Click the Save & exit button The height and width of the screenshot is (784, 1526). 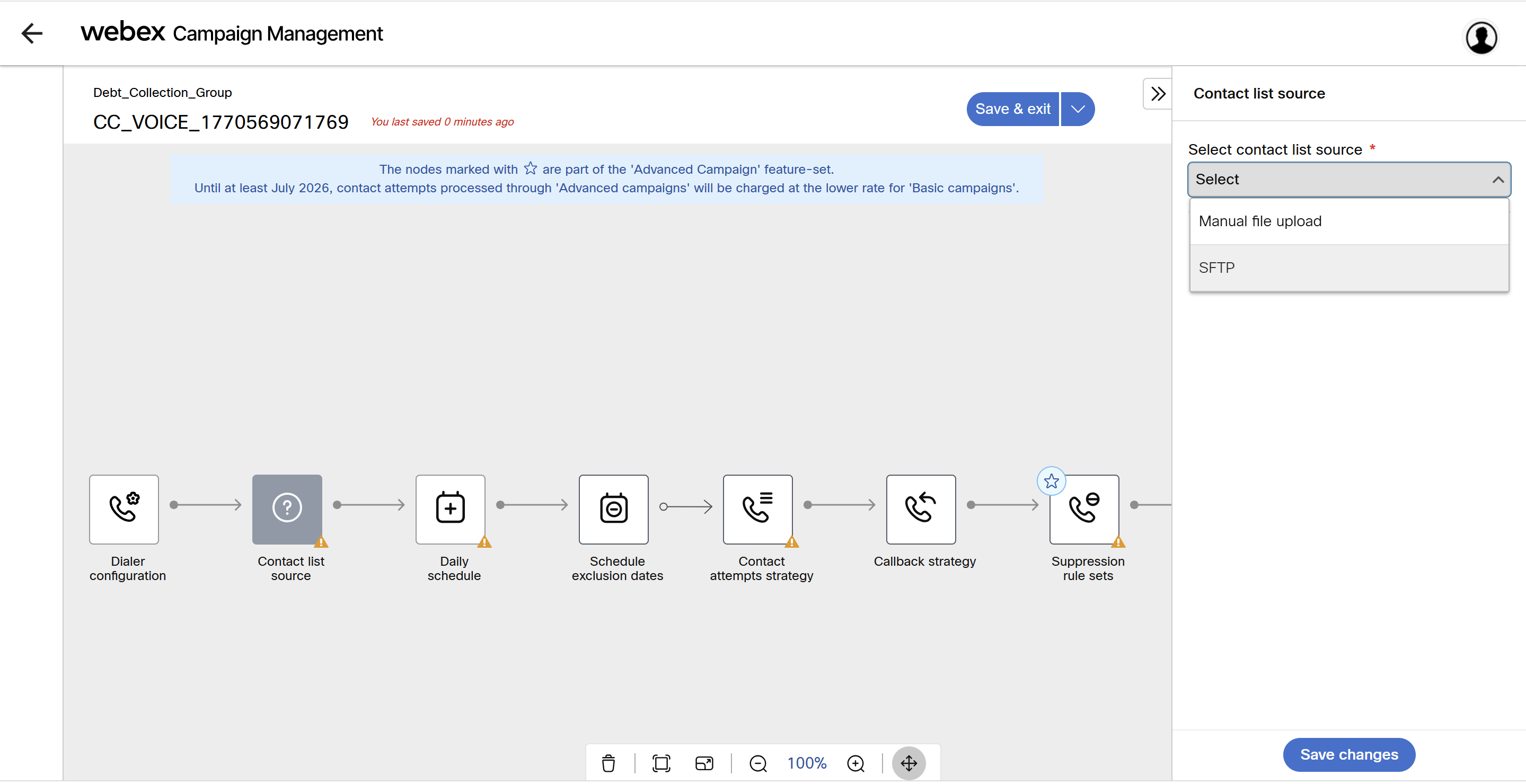tap(1012, 109)
